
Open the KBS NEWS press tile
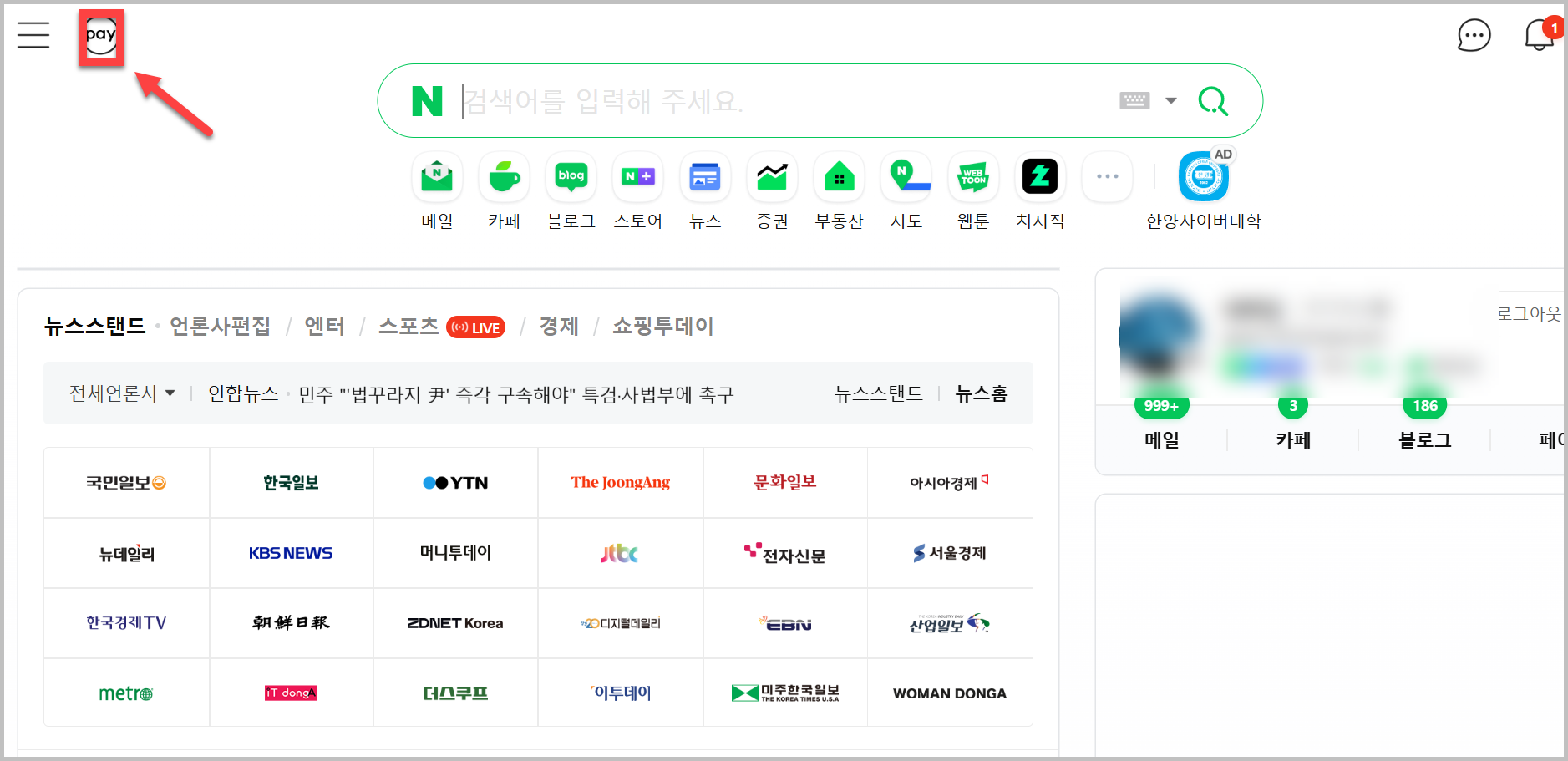[291, 553]
